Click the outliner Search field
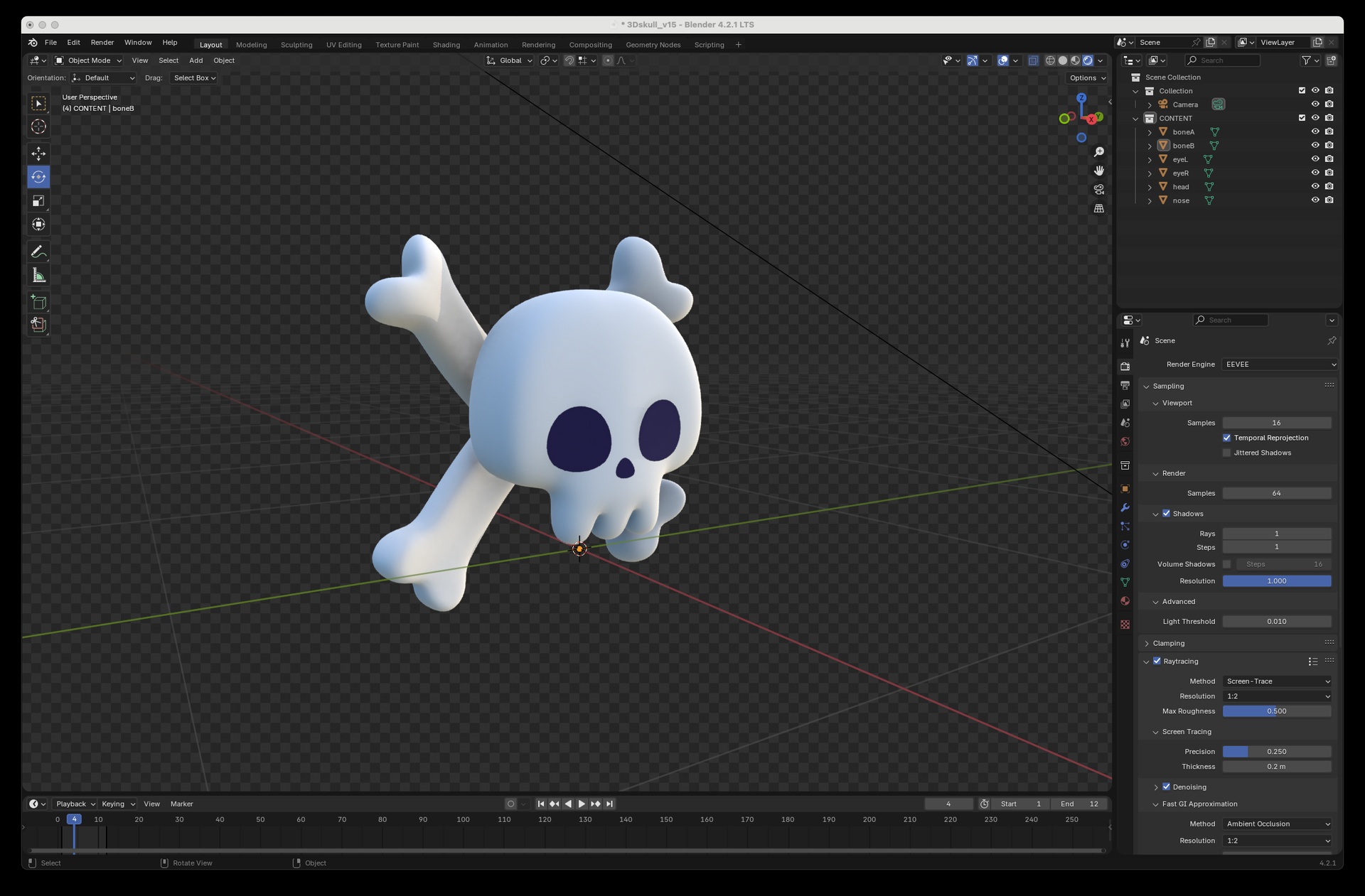1365x896 pixels. coord(1223,60)
